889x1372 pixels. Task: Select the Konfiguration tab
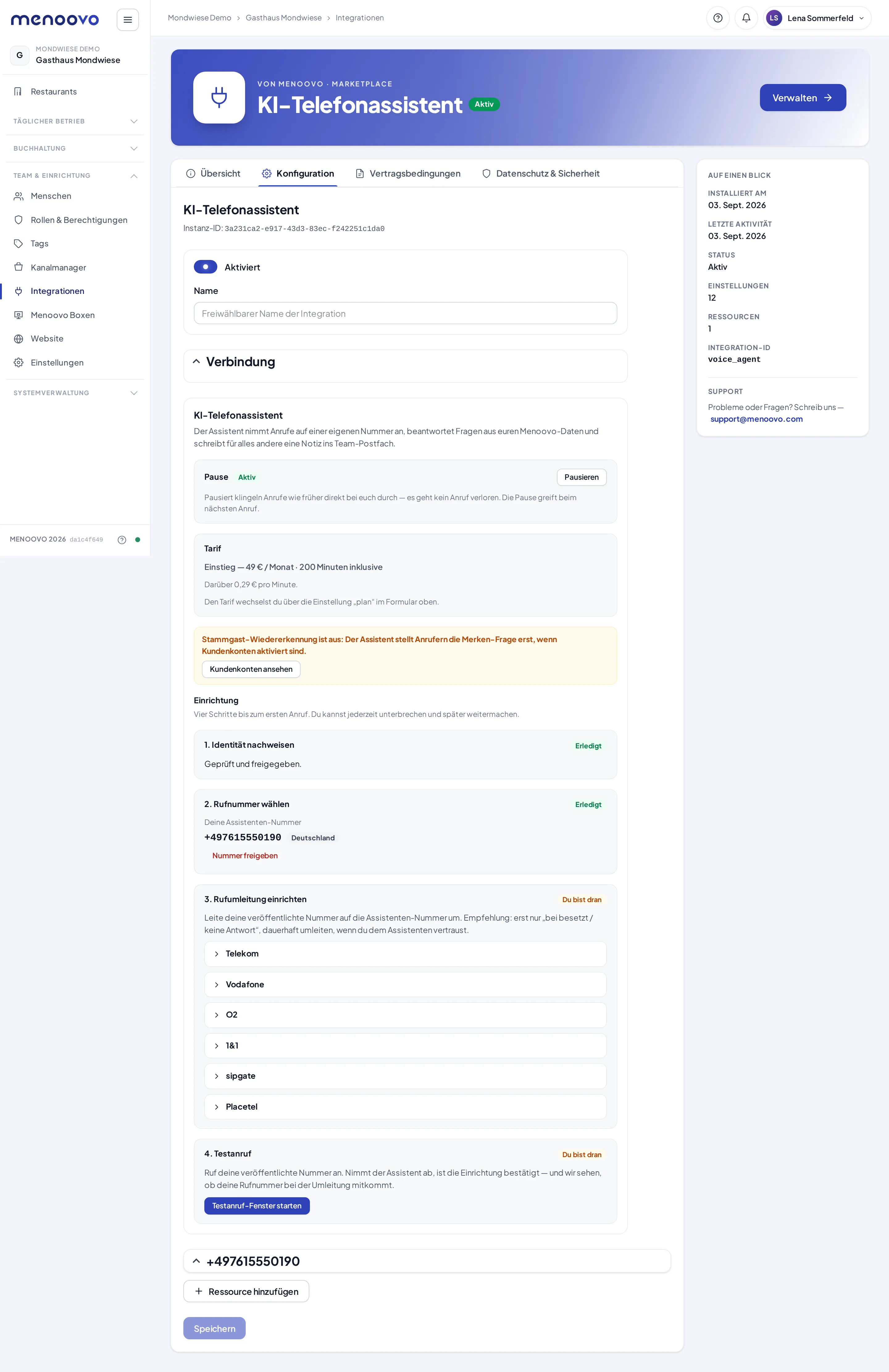tap(298, 174)
